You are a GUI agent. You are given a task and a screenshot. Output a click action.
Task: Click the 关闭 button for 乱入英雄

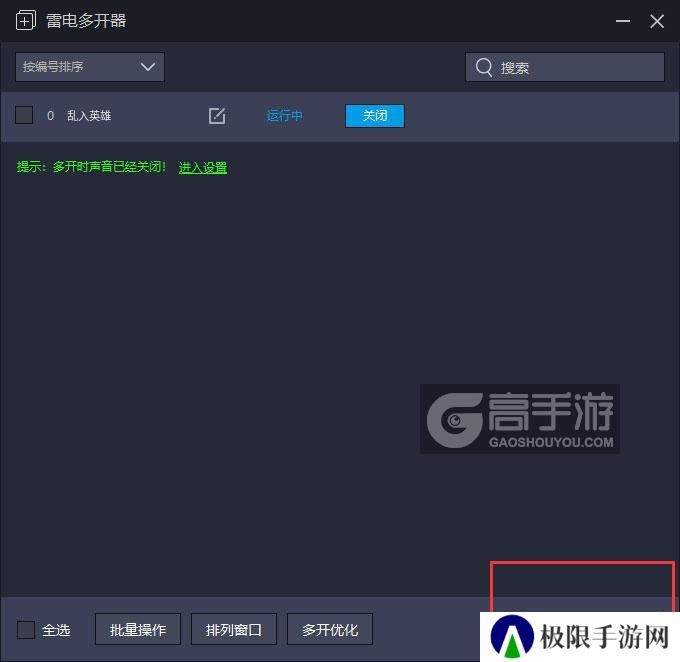pyautogui.click(x=375, y=116)
